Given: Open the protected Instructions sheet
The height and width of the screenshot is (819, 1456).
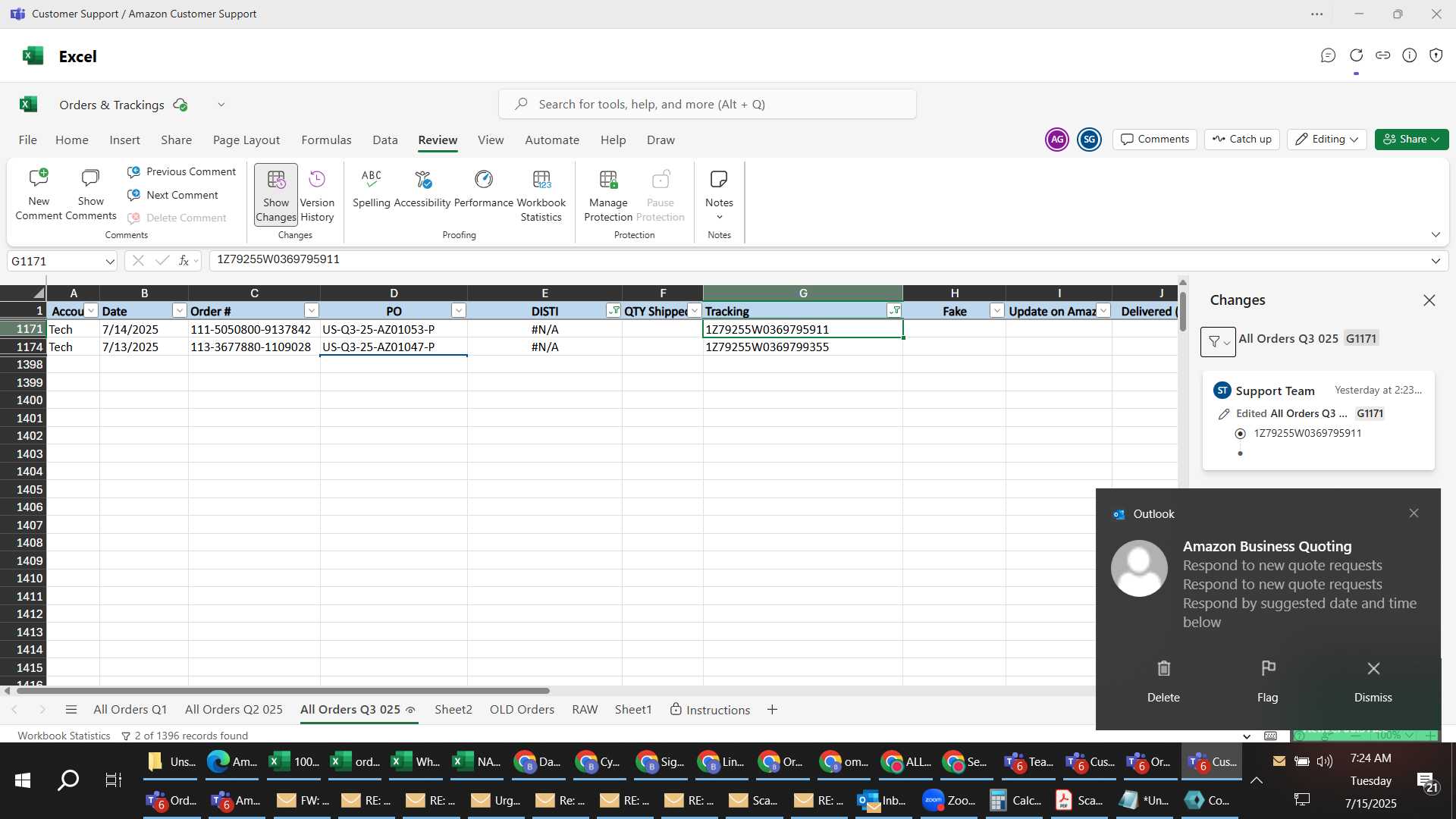Looking at the screenshot, I should (710, 711).
